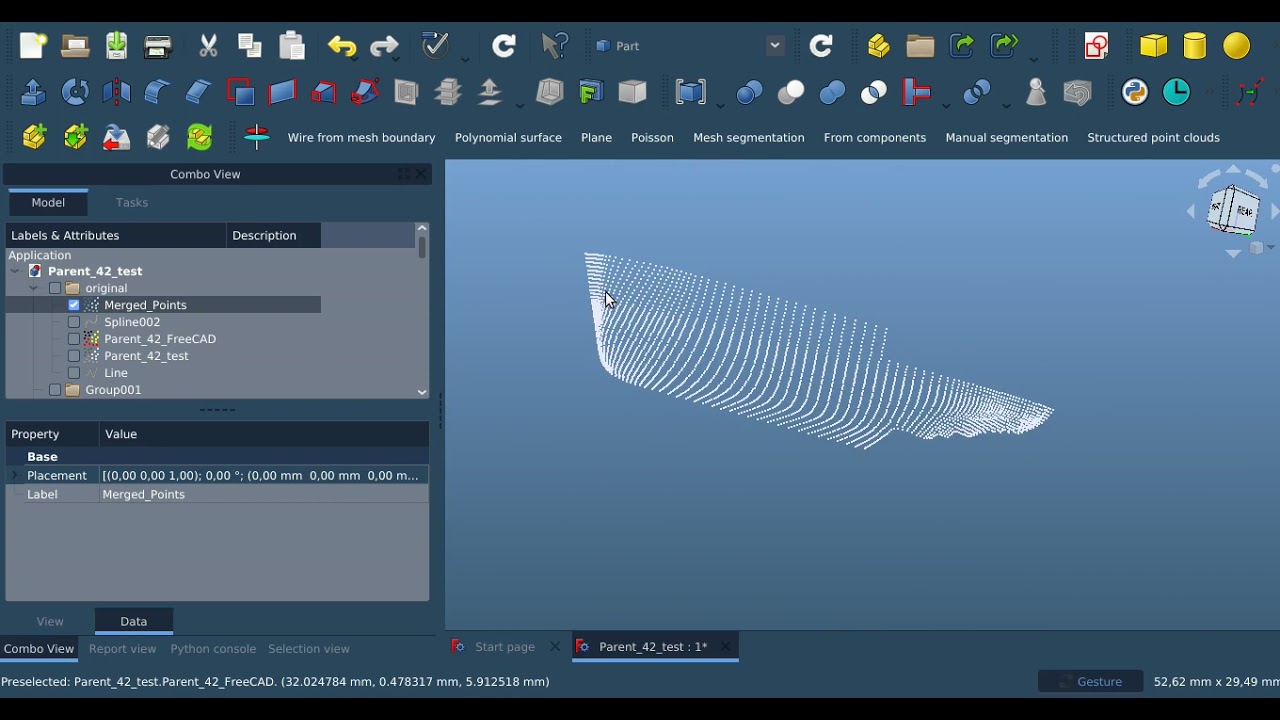This screenshot has width=1280, height=720.
Task: Switch to the Tasks tab
Action: click(131, 203)
